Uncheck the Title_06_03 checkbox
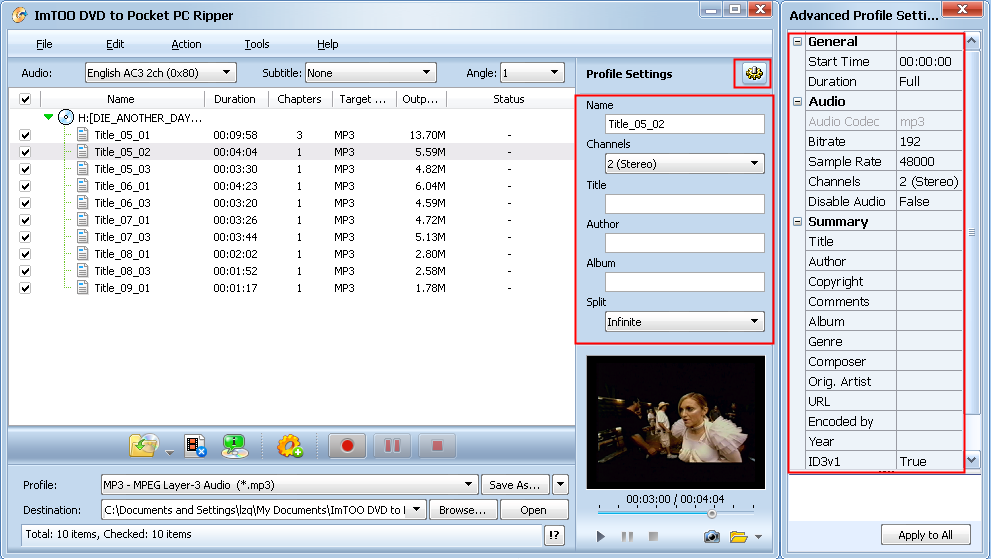 tap(25, 203)
